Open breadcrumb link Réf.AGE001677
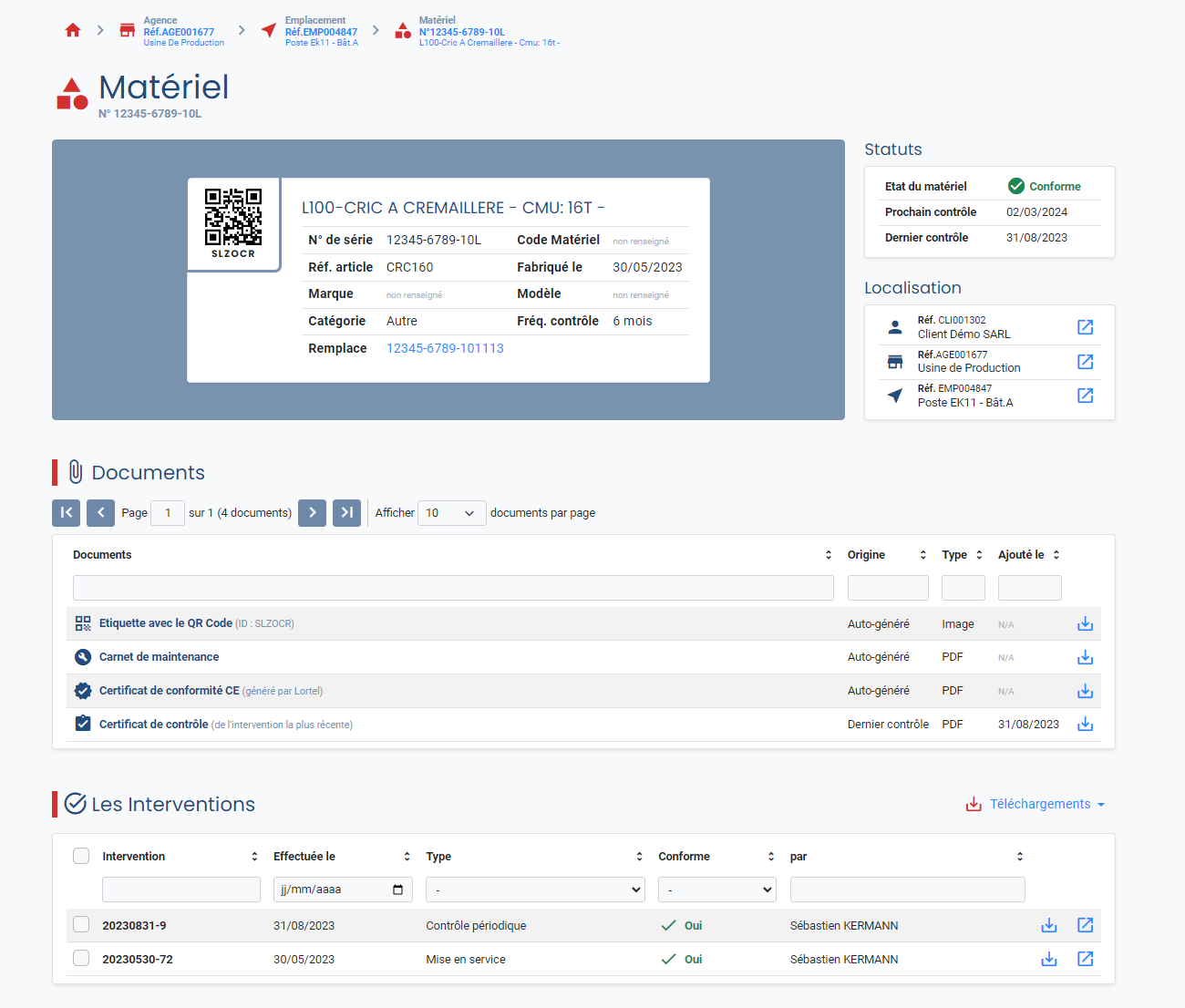Screen dimensions: 1185x1008 [179, 32]
